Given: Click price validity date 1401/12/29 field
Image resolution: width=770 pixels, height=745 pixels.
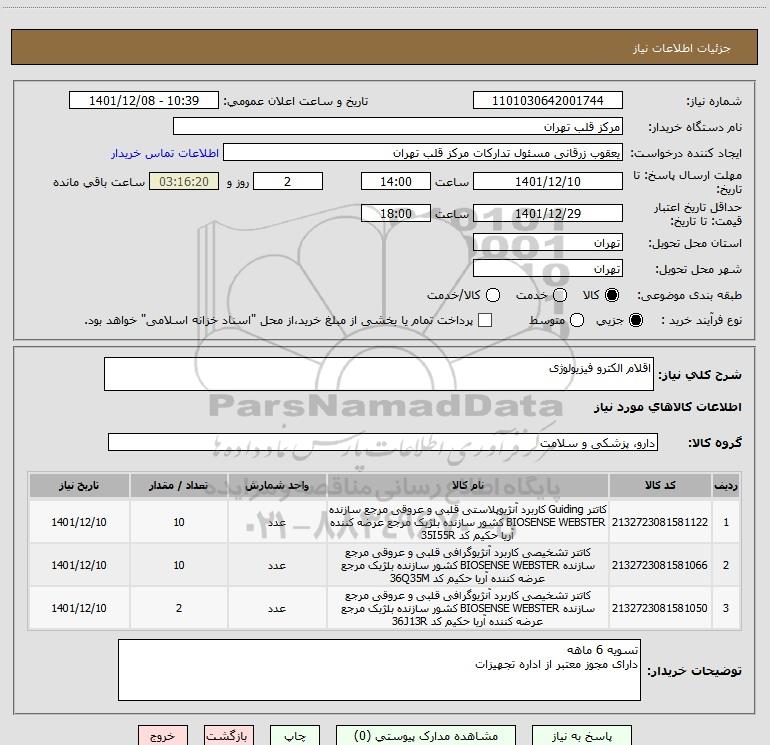Looking at the screenshot, I should tap(548, 214).
